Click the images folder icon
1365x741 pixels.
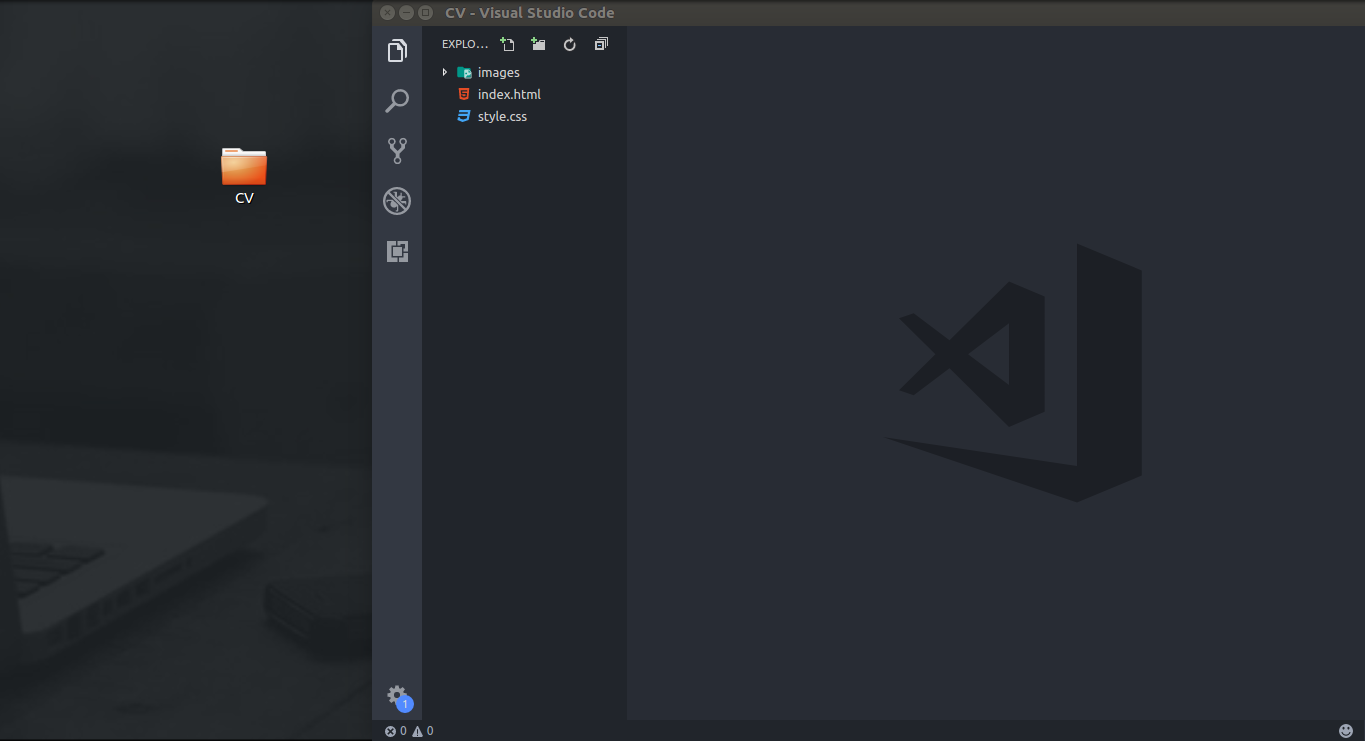464,72
